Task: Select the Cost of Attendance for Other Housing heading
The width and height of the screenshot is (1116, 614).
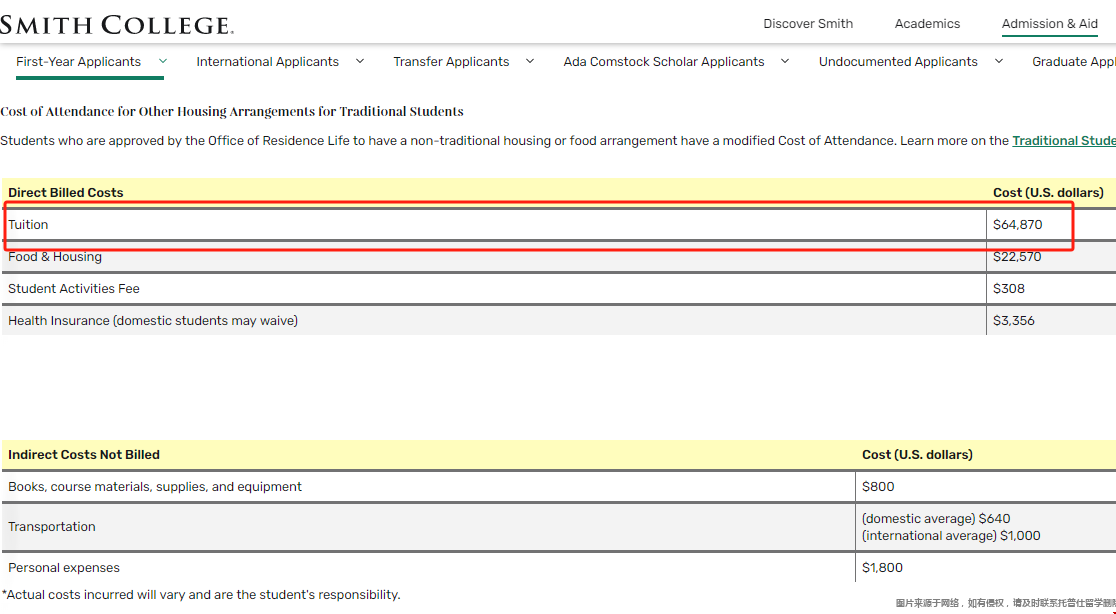Action: point(232,112)
